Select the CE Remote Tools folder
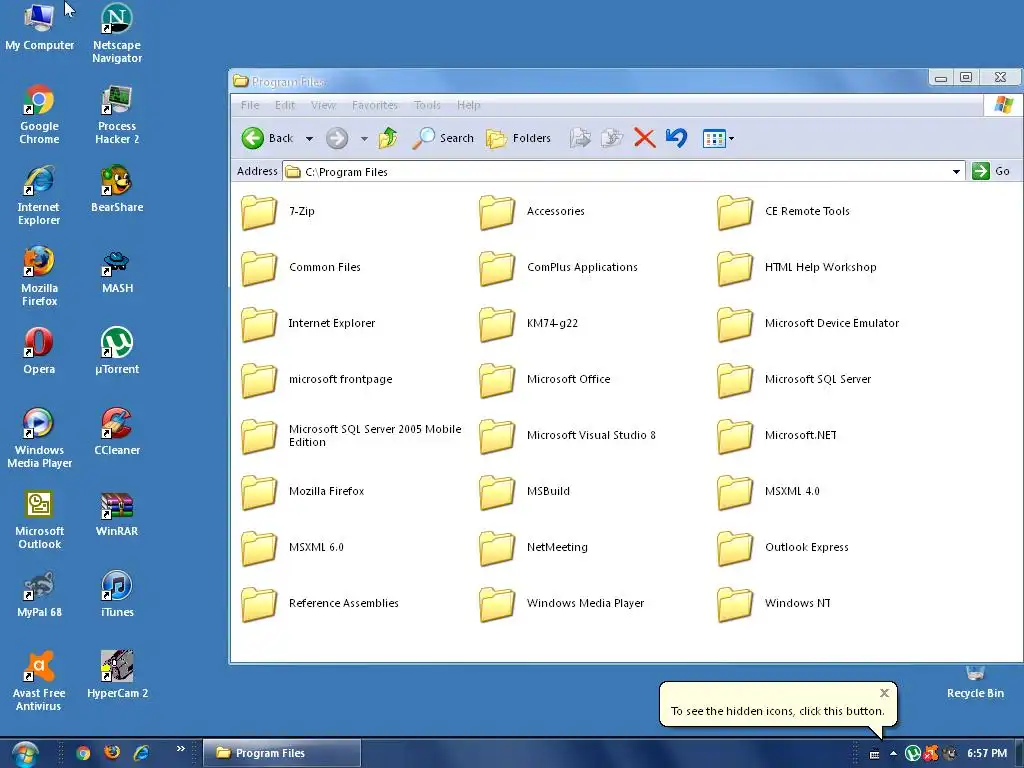This screenshot has height=768, width=1024. pyautogui.click(x=784, y=212)
